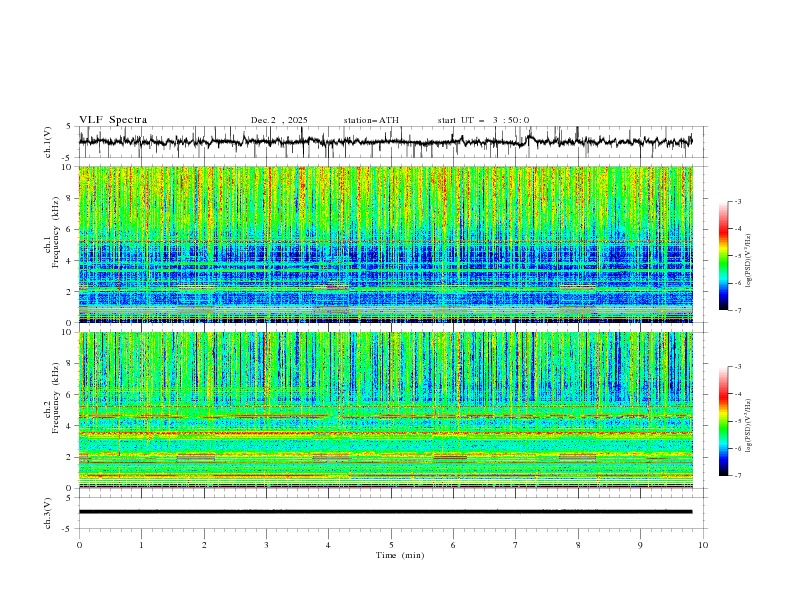
Task: Click time axis tick label '7'
Action: 516,545
